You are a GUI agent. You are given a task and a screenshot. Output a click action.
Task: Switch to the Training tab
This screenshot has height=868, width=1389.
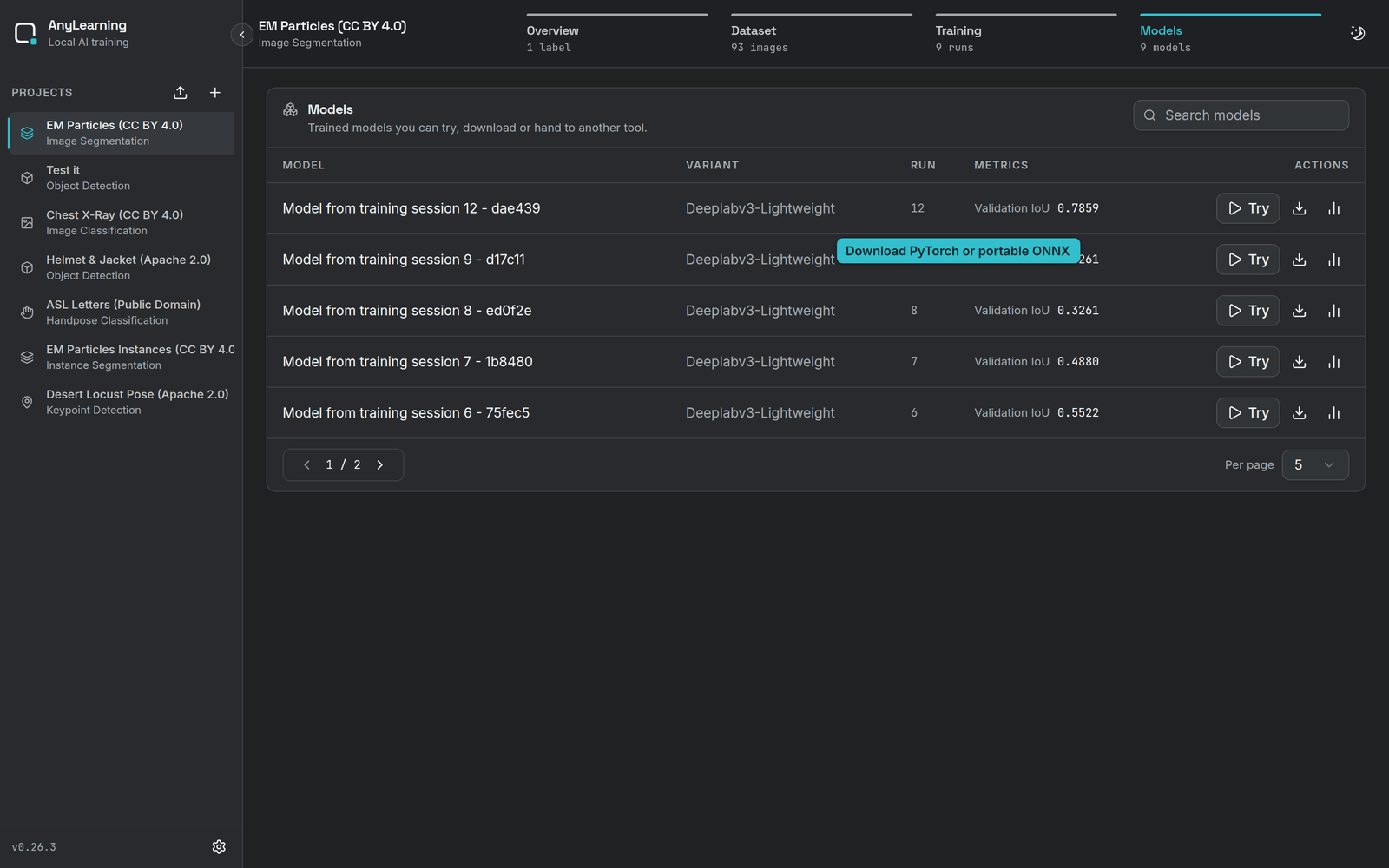point(1026,35)
